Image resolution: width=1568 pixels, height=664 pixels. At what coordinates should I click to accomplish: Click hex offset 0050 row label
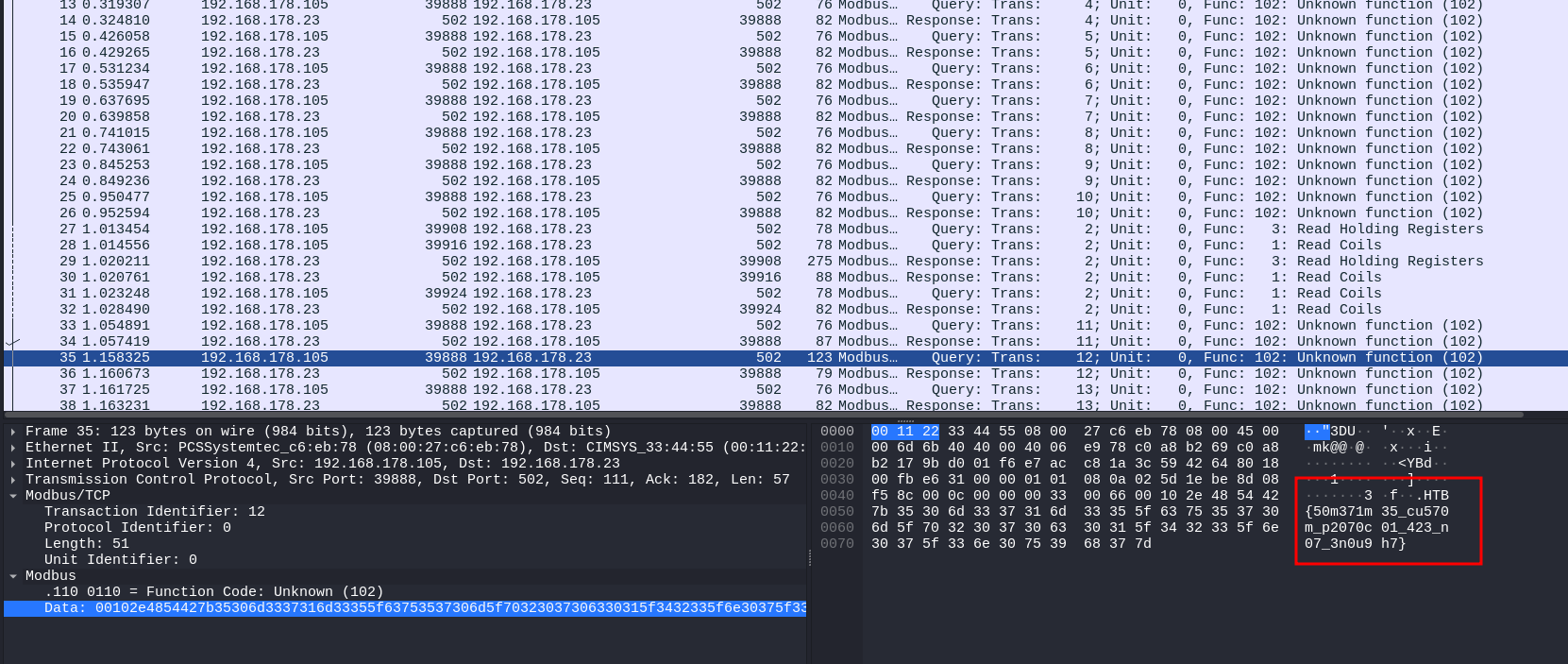point(837,512)
